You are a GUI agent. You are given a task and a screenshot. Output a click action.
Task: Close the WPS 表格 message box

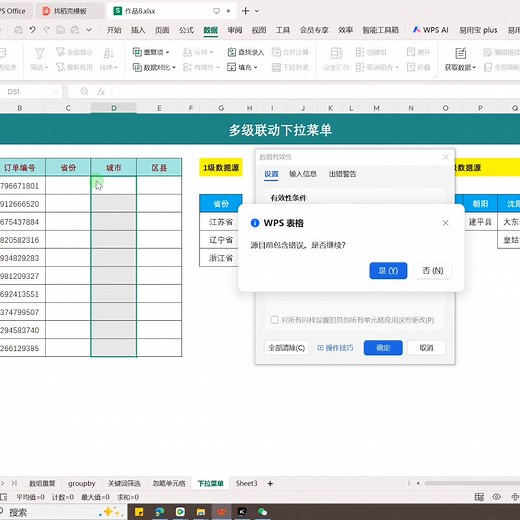(x=445, y=223)
